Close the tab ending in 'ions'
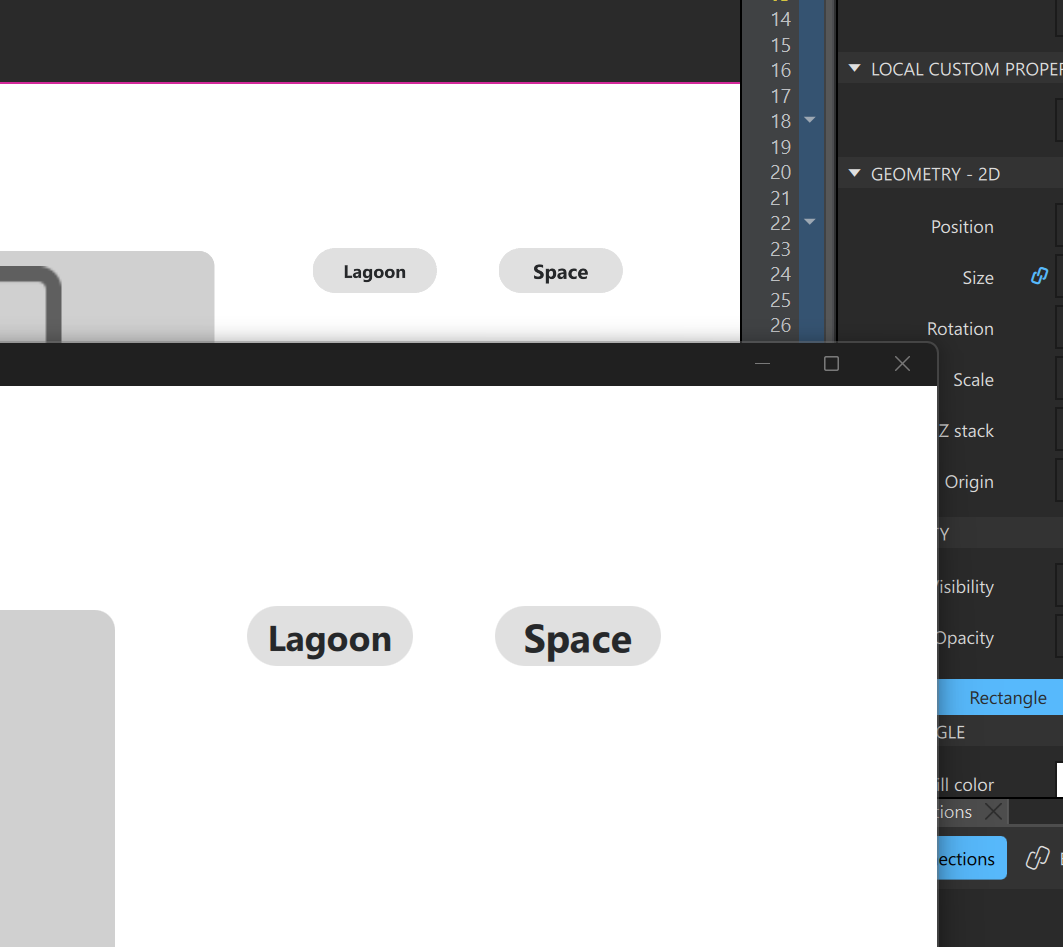This screenshot has width=1063, height=947. (993, 811)
